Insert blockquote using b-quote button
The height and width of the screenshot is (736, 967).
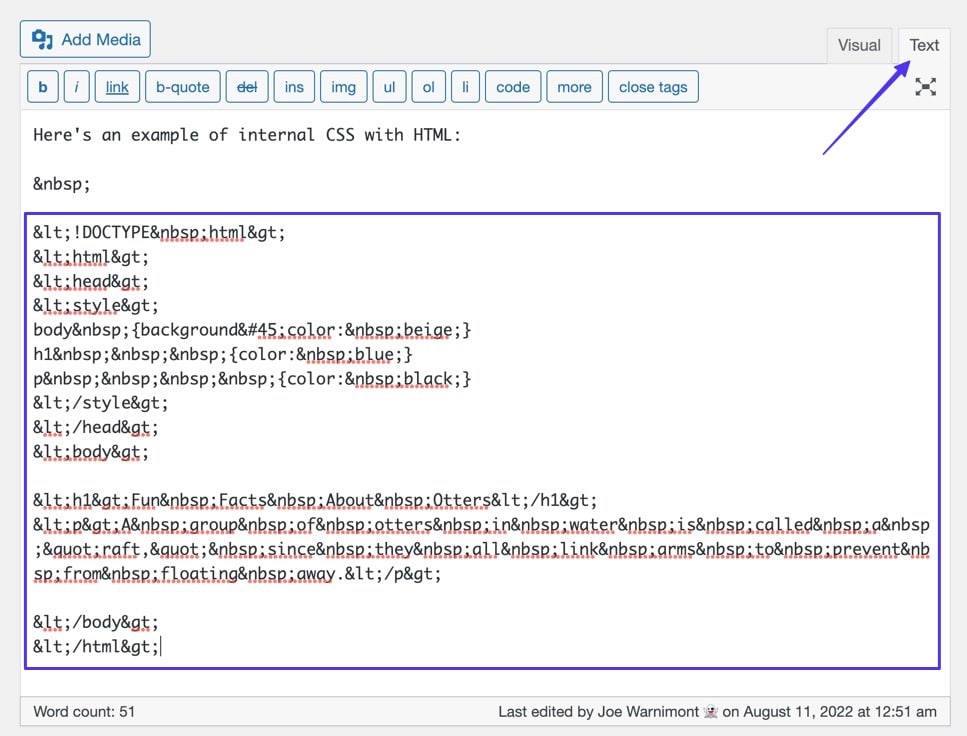[183, 87]
